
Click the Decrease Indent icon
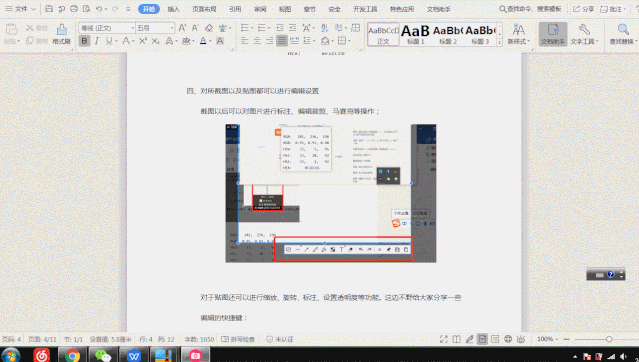point(280,28)
